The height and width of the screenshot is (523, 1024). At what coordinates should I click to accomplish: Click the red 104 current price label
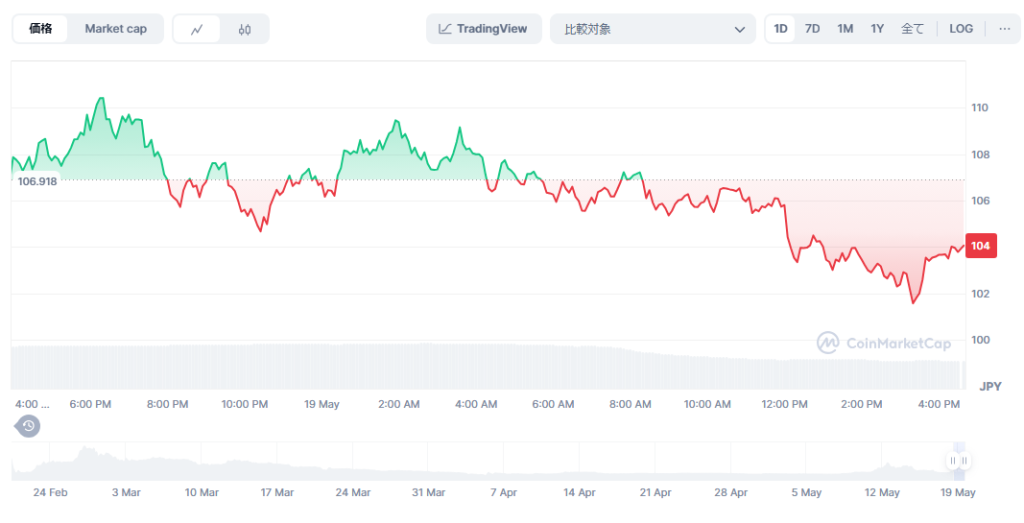coord(980,246)
